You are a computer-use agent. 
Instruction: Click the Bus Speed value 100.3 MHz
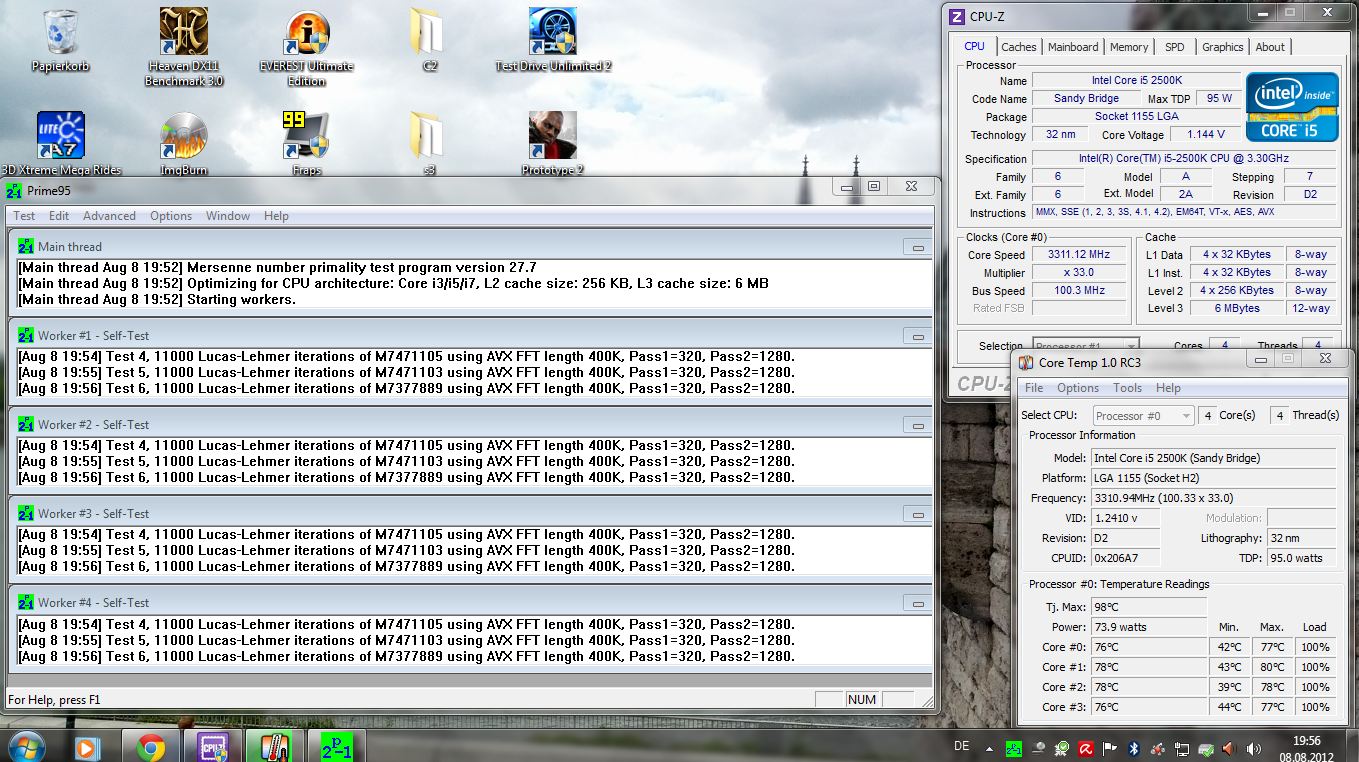coord(1079,291)
